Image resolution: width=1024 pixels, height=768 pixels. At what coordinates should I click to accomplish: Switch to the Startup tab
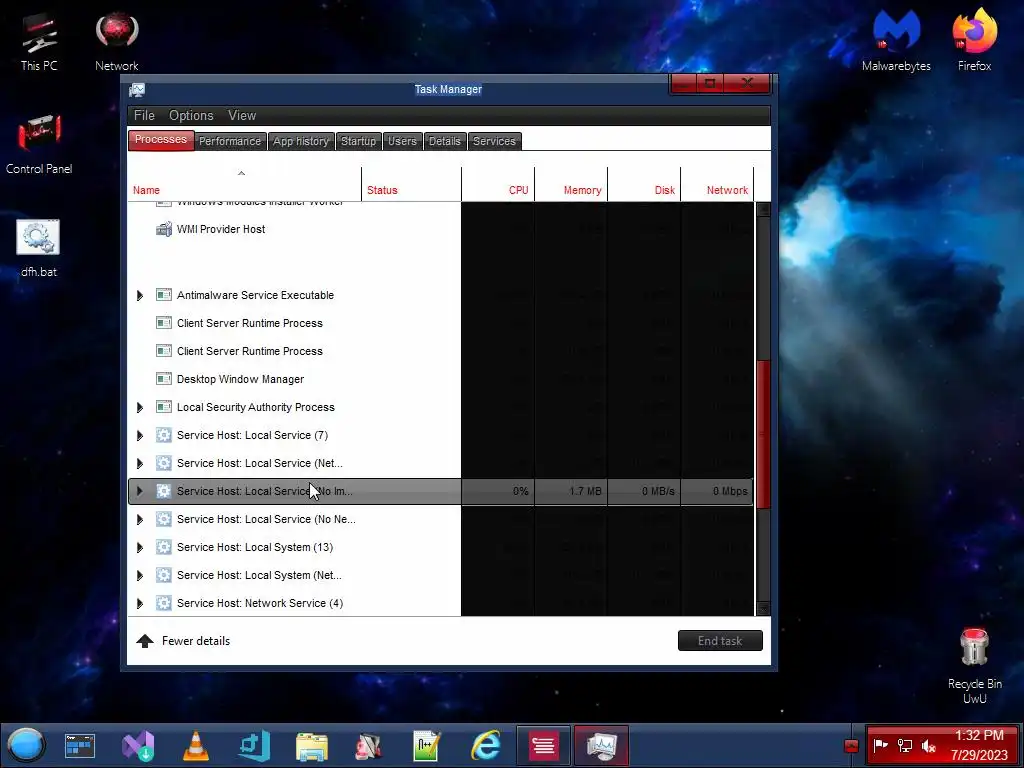(x=359, y=141)
